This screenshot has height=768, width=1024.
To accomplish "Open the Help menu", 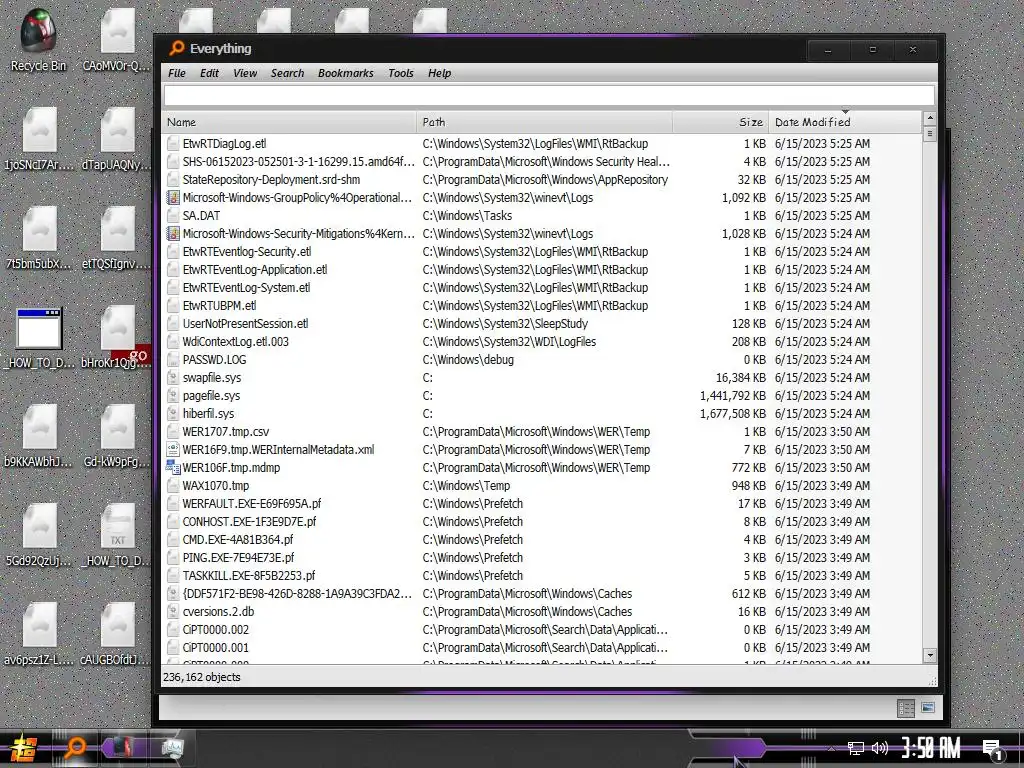I will pyautogui.click(x=440, y=73).
